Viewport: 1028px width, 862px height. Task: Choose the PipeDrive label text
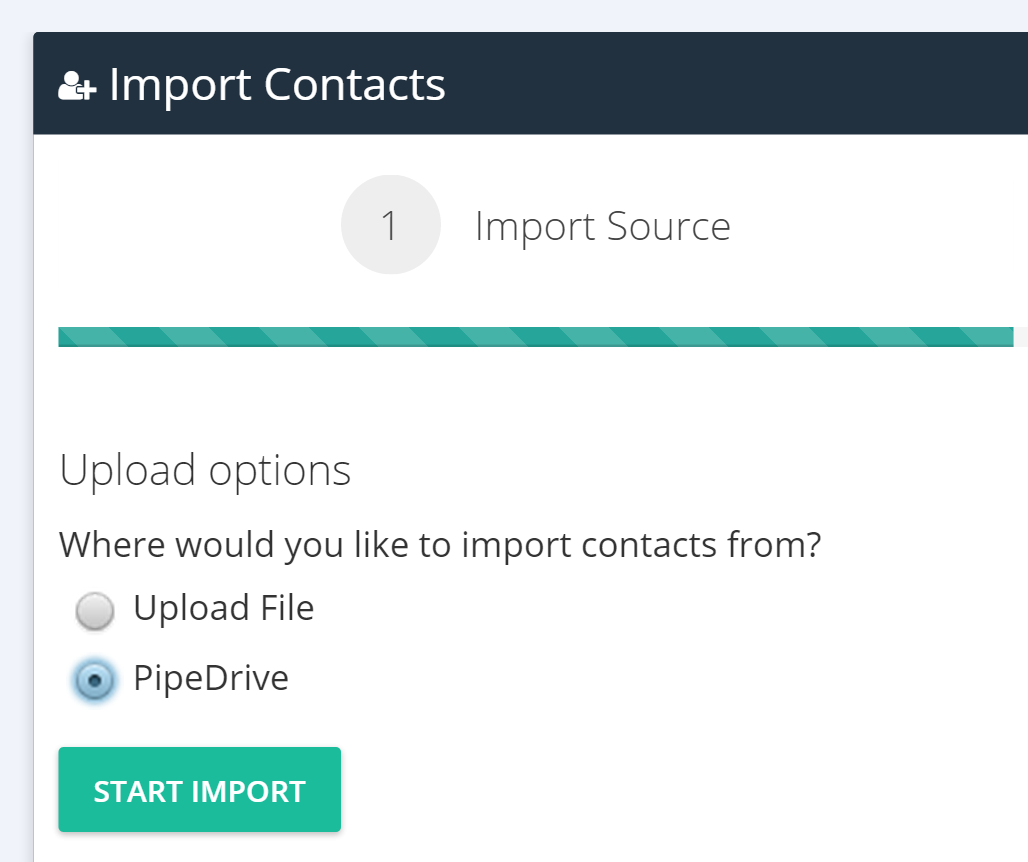click(x=211, y=678)
